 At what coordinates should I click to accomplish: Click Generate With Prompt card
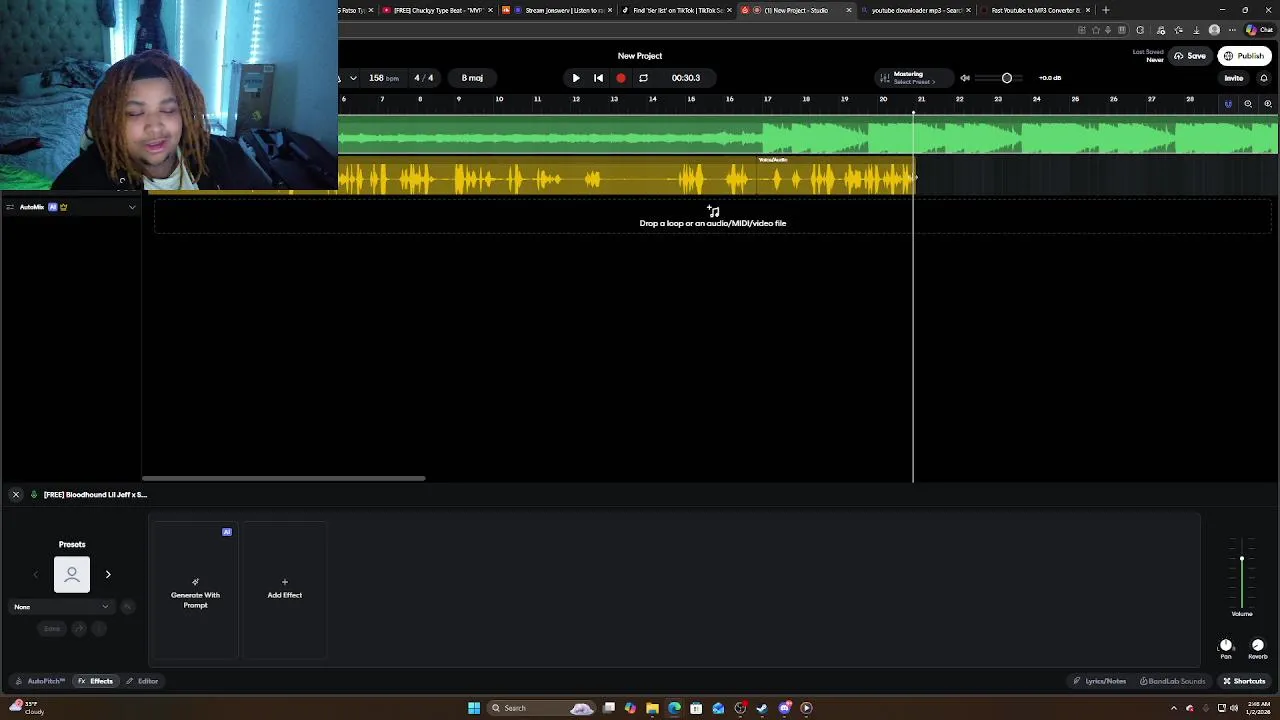[195, 590]
